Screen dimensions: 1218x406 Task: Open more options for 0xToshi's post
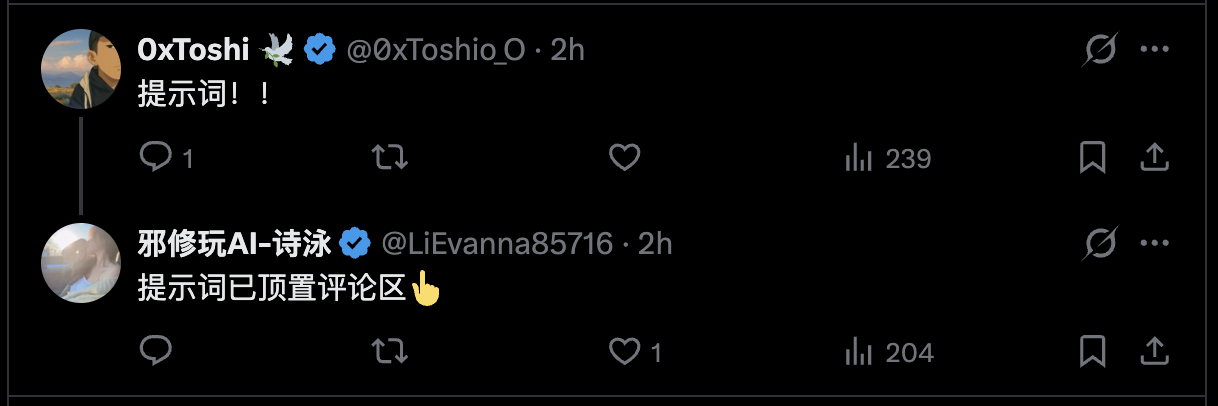coord(1155,50)
